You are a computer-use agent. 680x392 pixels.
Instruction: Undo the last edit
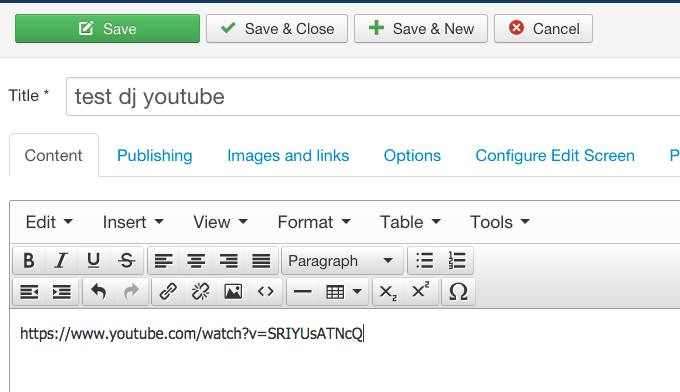tap(99, 292)
